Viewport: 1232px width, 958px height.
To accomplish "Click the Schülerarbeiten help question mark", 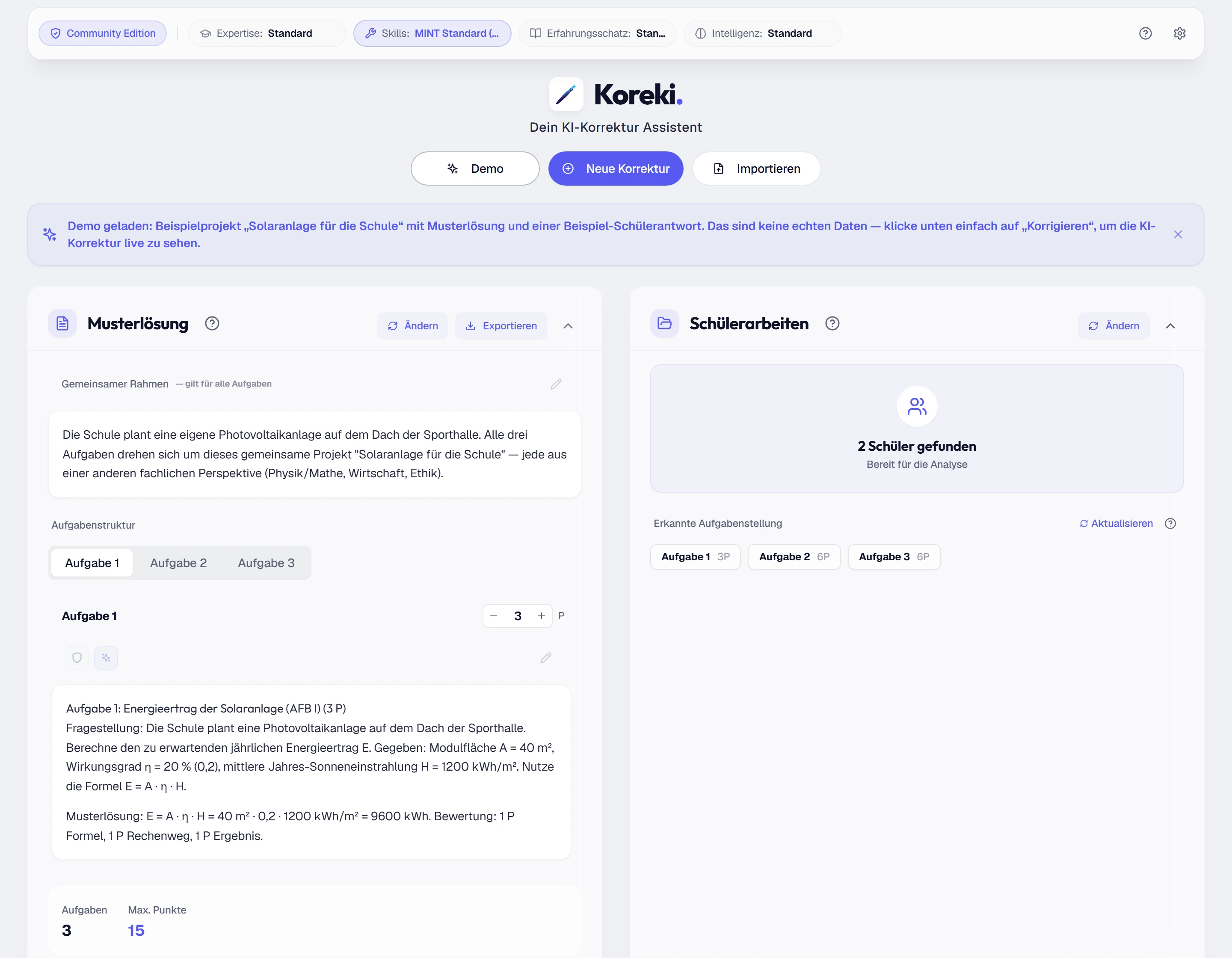I will point(832,324).
